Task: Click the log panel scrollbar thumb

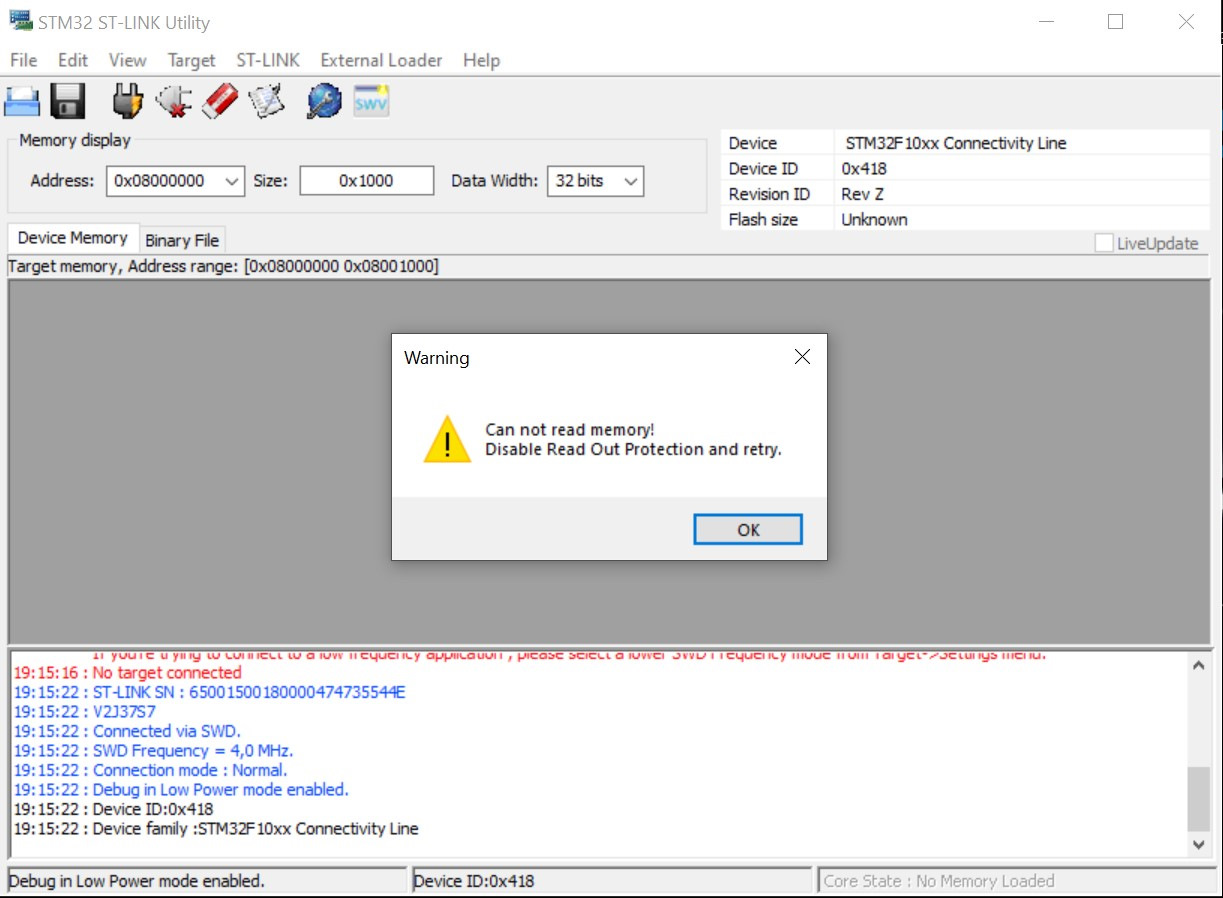Action: click(x=1199, y=798)
